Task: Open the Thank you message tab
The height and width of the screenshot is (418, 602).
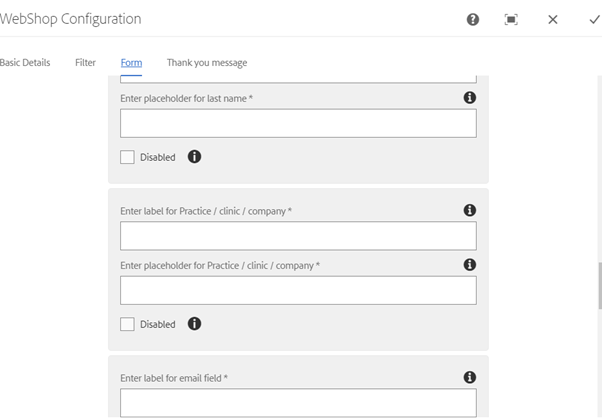Action: coord(207,63)
